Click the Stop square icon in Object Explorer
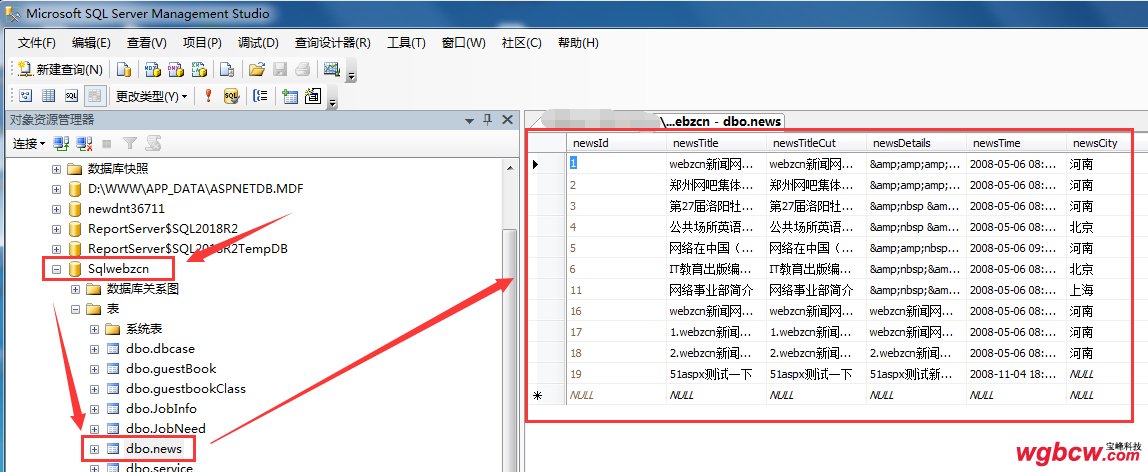1148x472 pixels. [107, 143]
